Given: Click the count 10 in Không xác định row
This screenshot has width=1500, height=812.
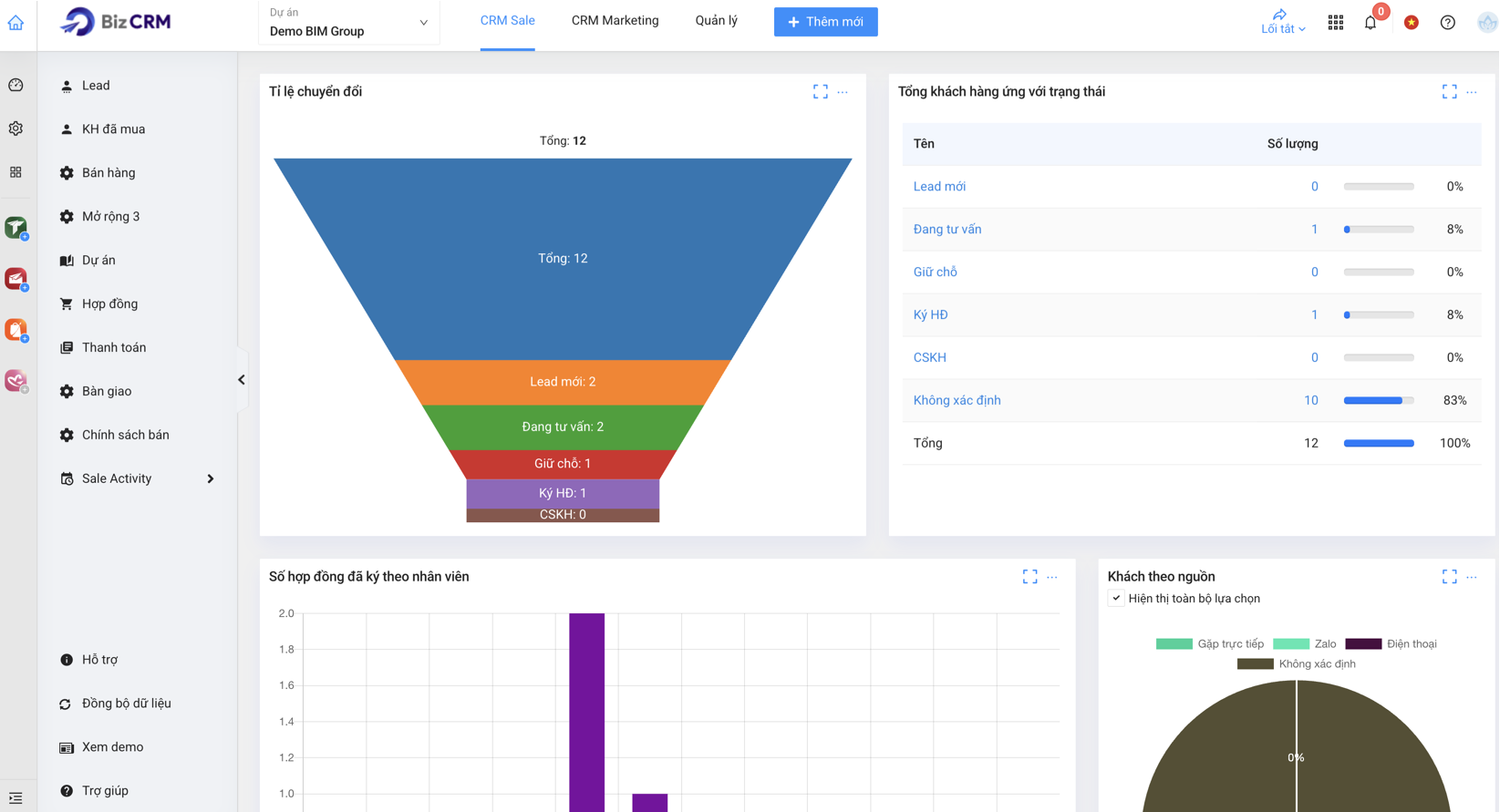Looking at the screenshot, I should click(1310, 401).
